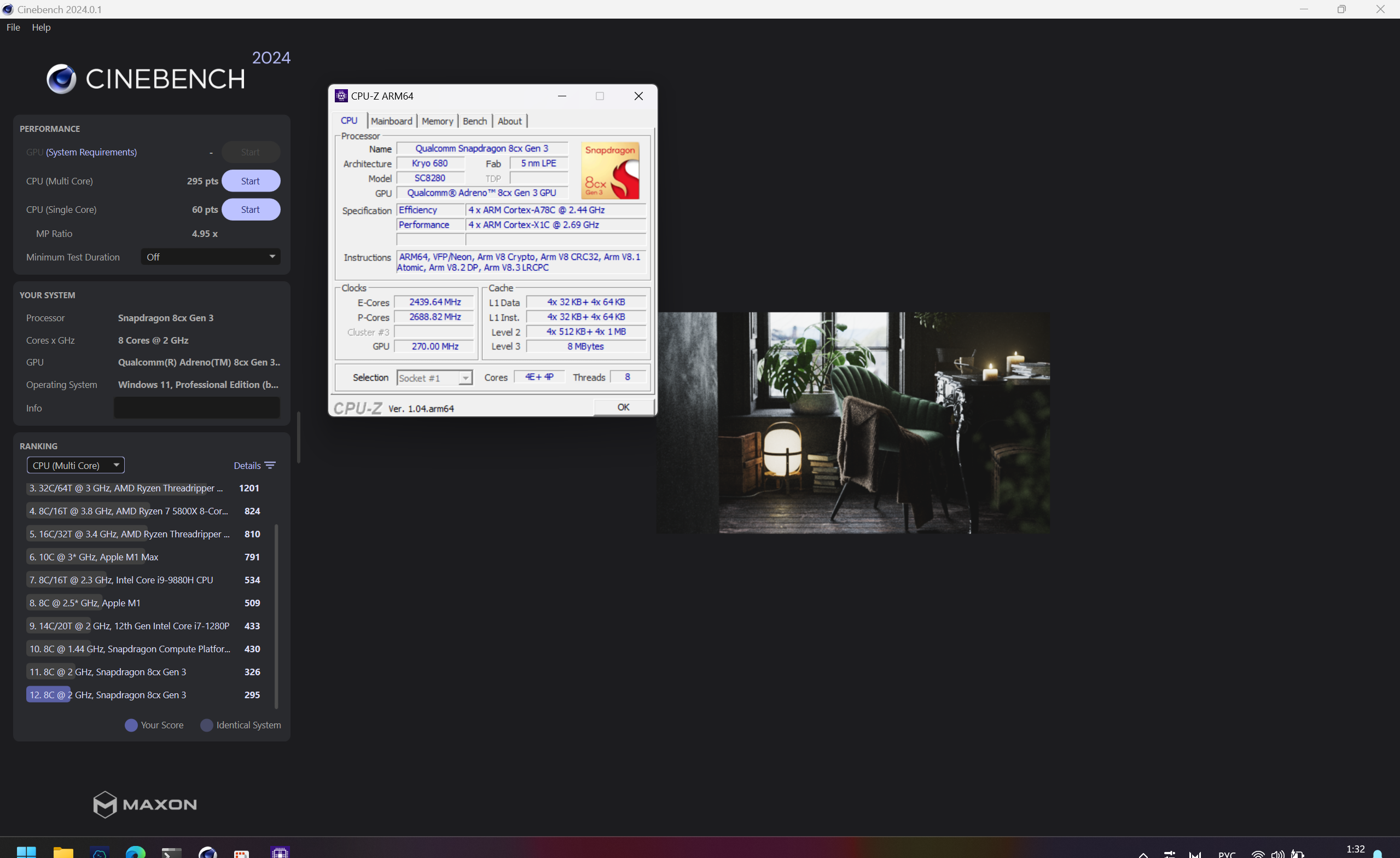This screenshot has height=858, width=1400.
Task: Open Microsoft Edge from the taskbar
Action: coord(135,852)
